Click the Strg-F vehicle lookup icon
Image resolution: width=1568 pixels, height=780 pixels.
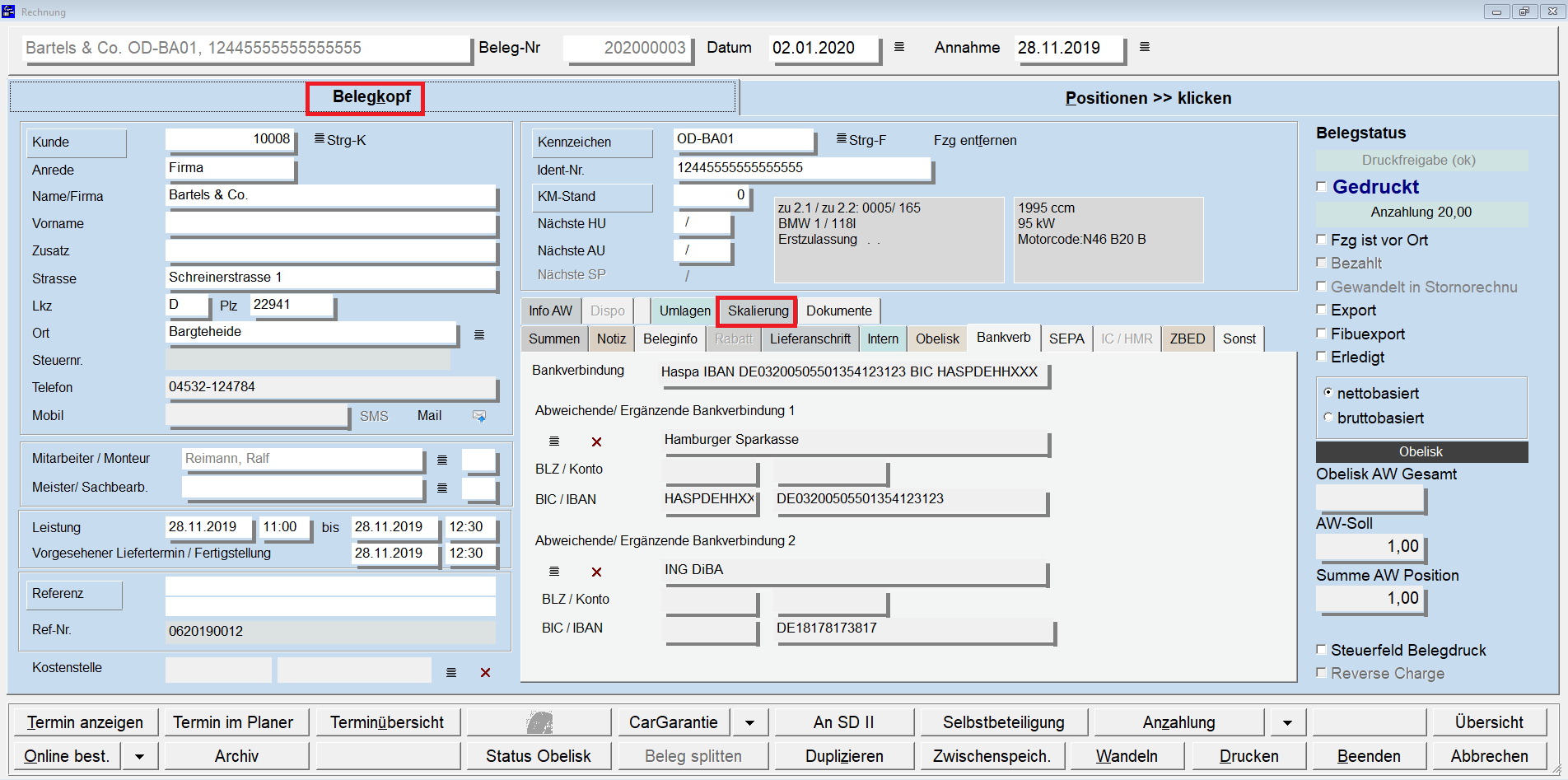click(x=842, y=138)
